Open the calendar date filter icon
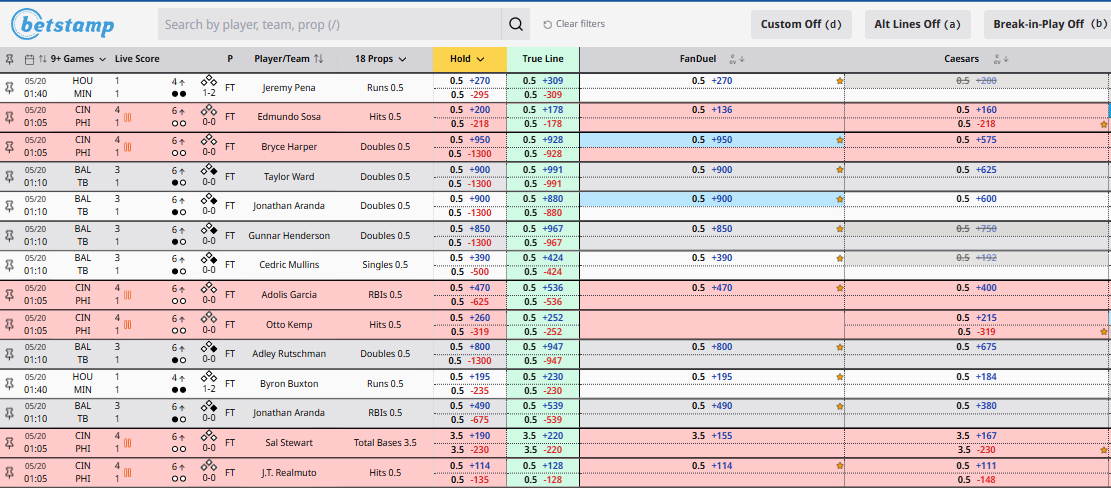 click(29, 59)
